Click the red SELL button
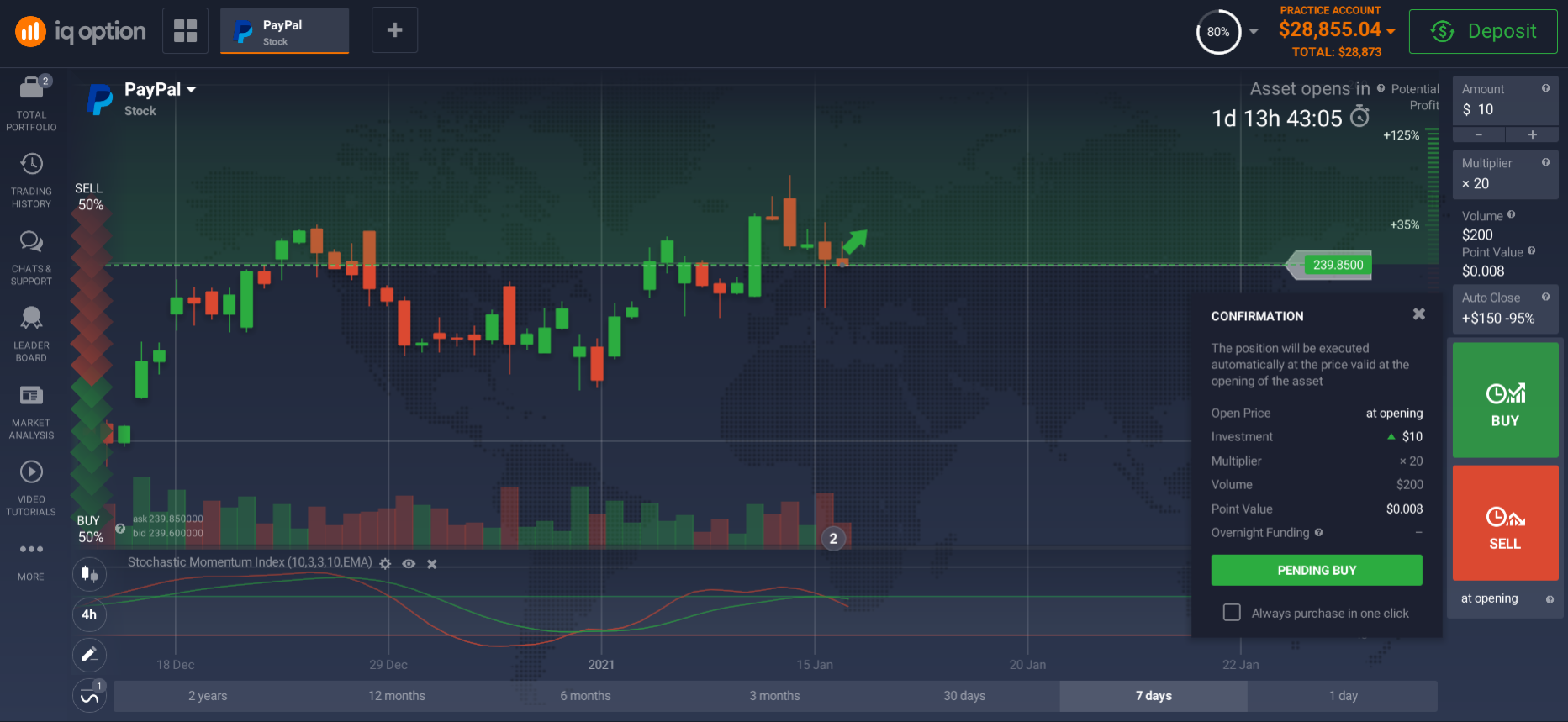 click(x=1505, y=523)
